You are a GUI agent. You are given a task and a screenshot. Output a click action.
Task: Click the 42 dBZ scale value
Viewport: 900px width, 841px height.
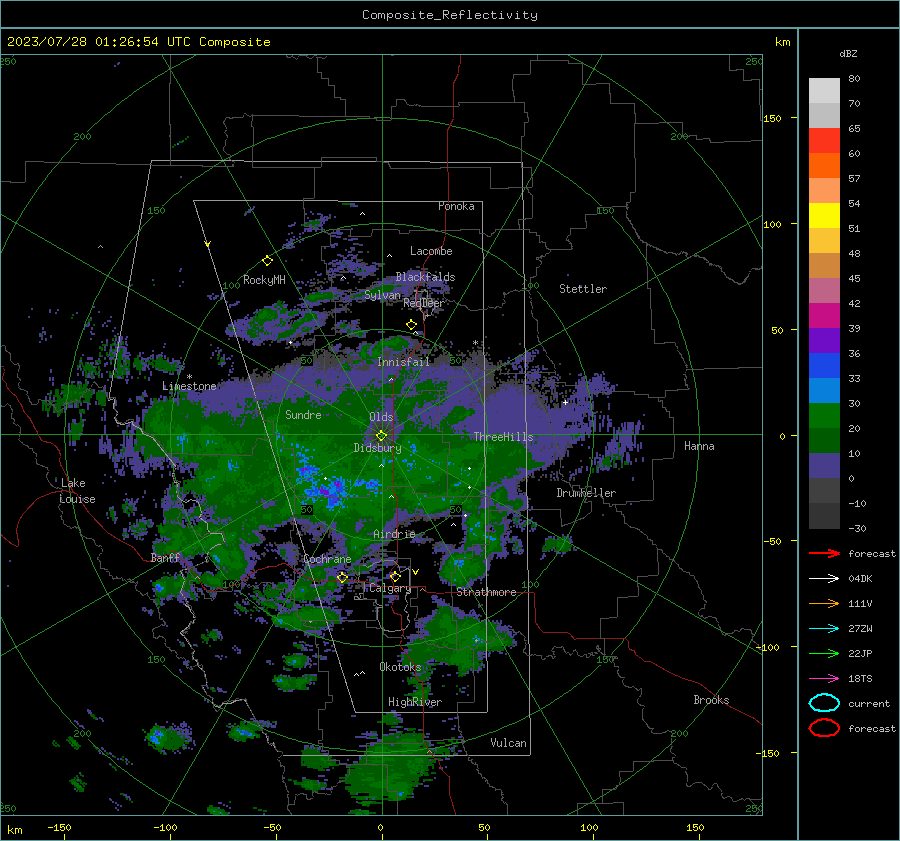point(854,303)
